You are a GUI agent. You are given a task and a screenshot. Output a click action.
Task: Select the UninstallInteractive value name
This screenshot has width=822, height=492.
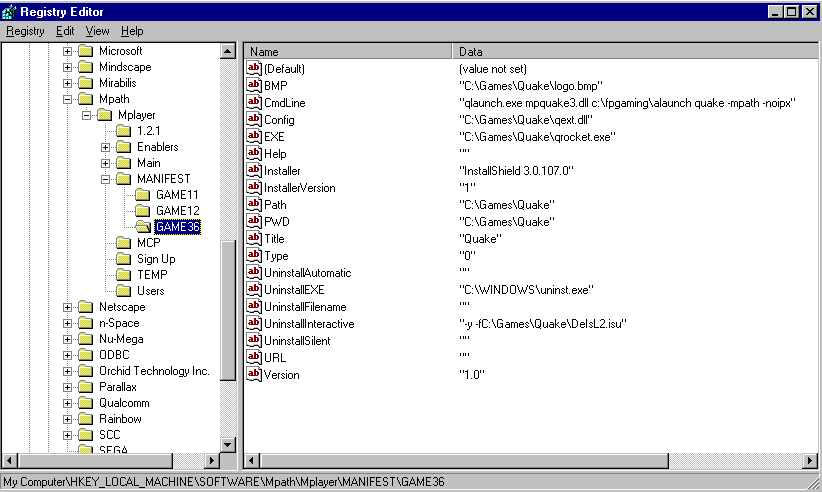(x=309, y=324)
